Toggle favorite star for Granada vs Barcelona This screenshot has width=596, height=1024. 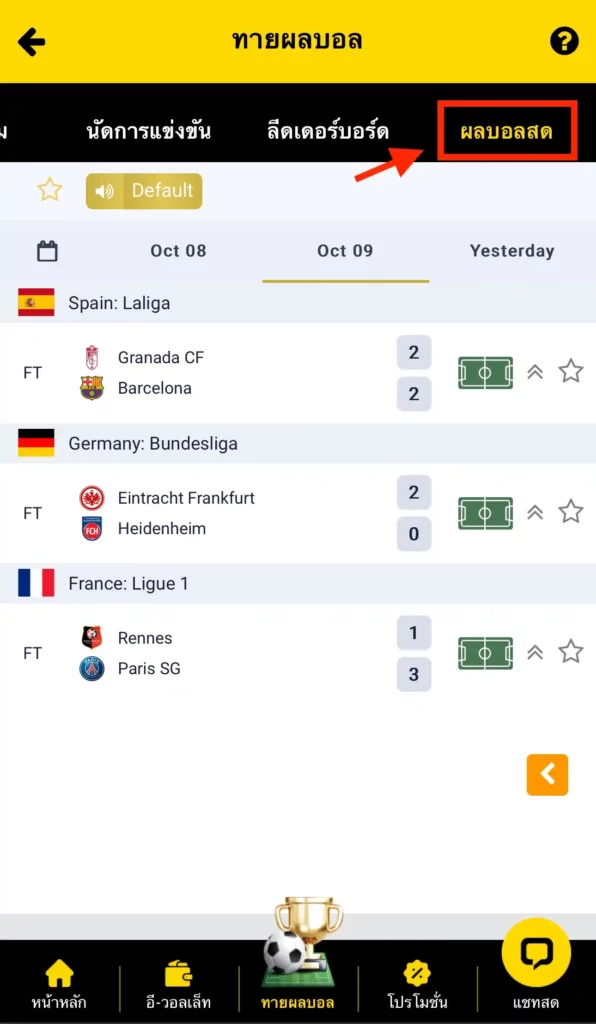point(571,371)
